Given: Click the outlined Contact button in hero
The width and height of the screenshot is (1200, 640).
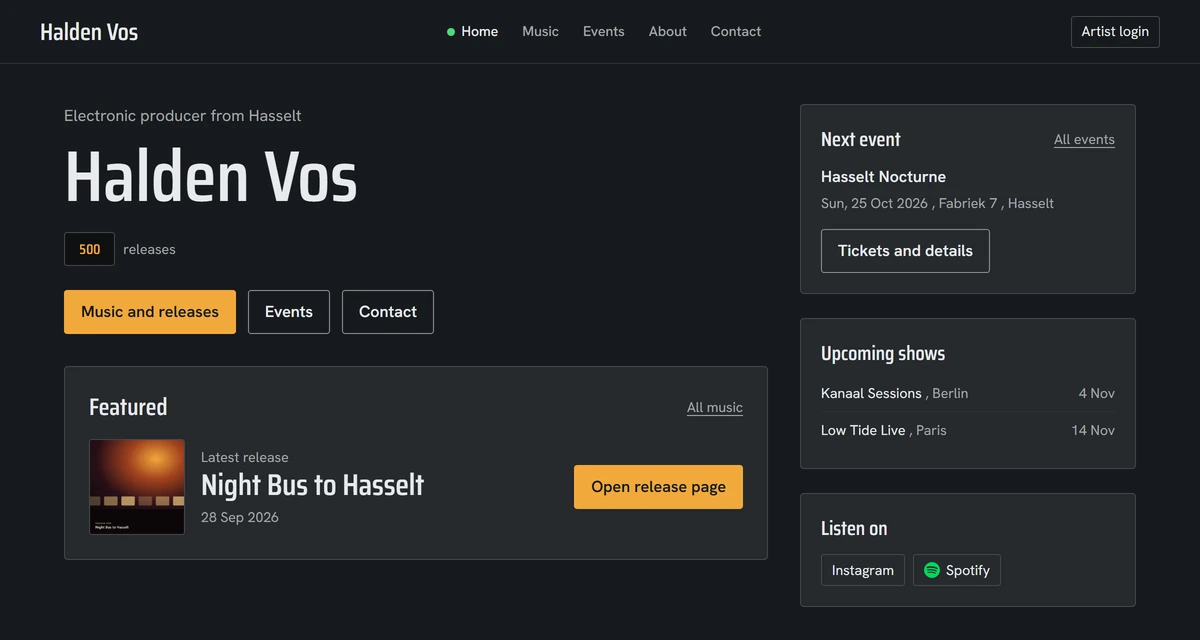Looking at the screenshot, I should (x=388, y=312).
